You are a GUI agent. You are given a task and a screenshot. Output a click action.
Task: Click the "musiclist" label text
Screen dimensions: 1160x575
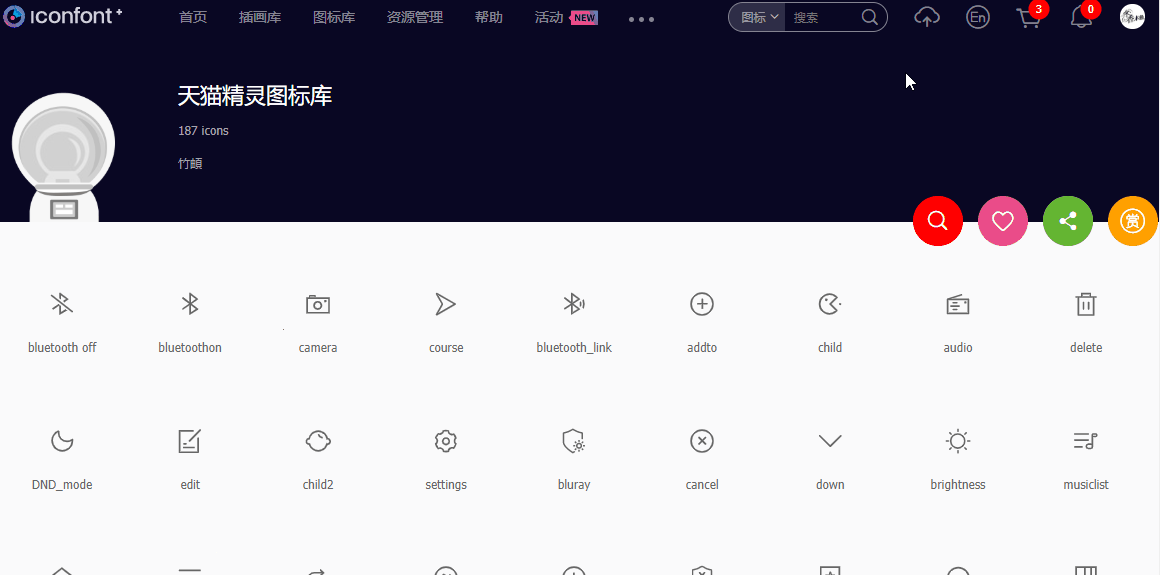click(1086, 485)
